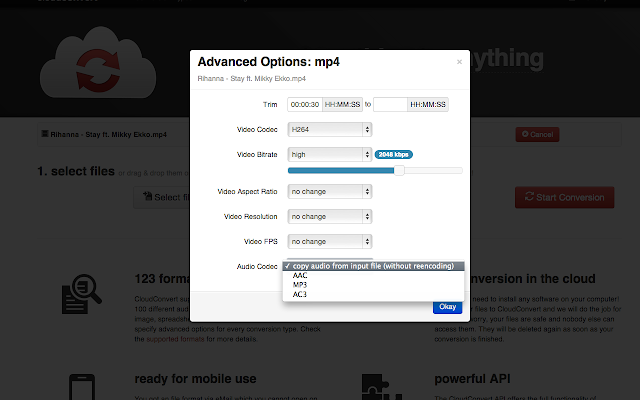
Task: Click the Okay button
Action: pos(447,307)
